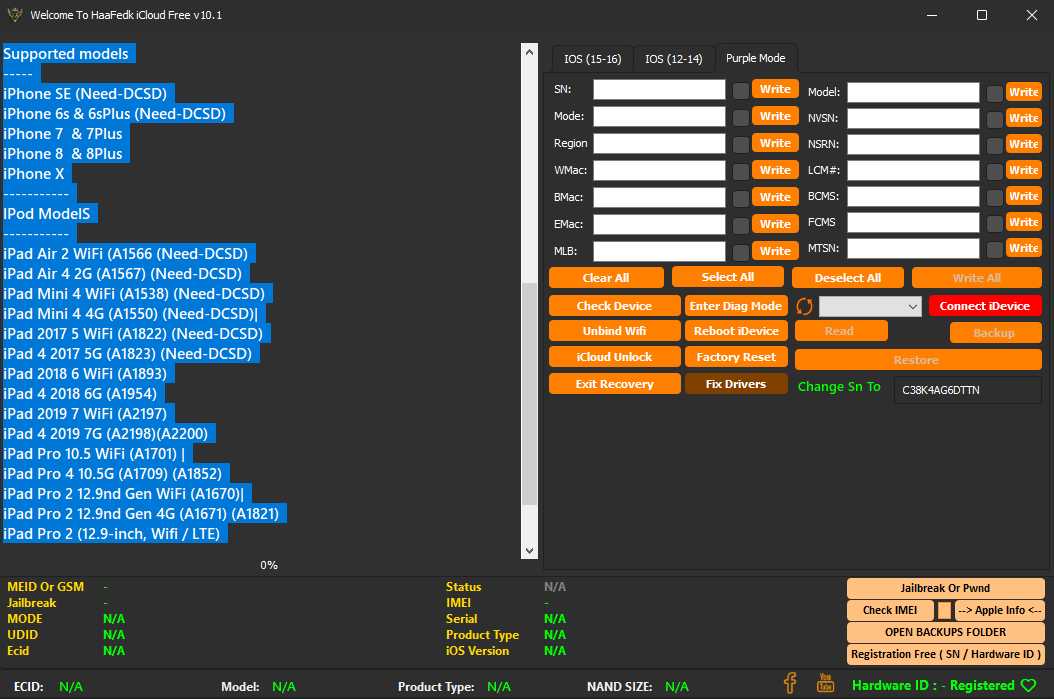Screen dimensions: 1054x699
Task: Tick the SN checkbox
Action: tap(741, 91)
